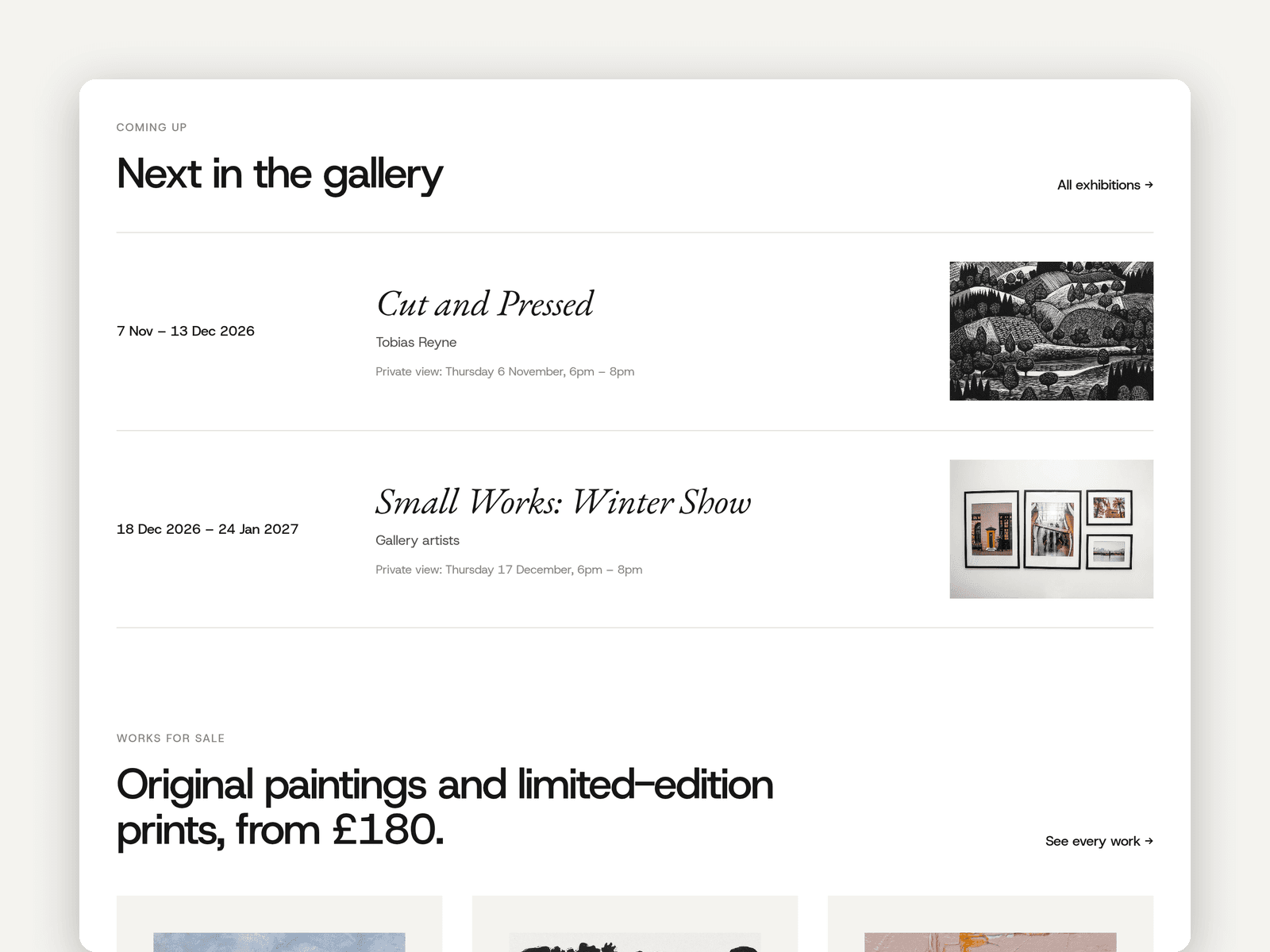Open the Small Works: Winter Show title
The image size is (1270, 952).
[x=564, y=502]
